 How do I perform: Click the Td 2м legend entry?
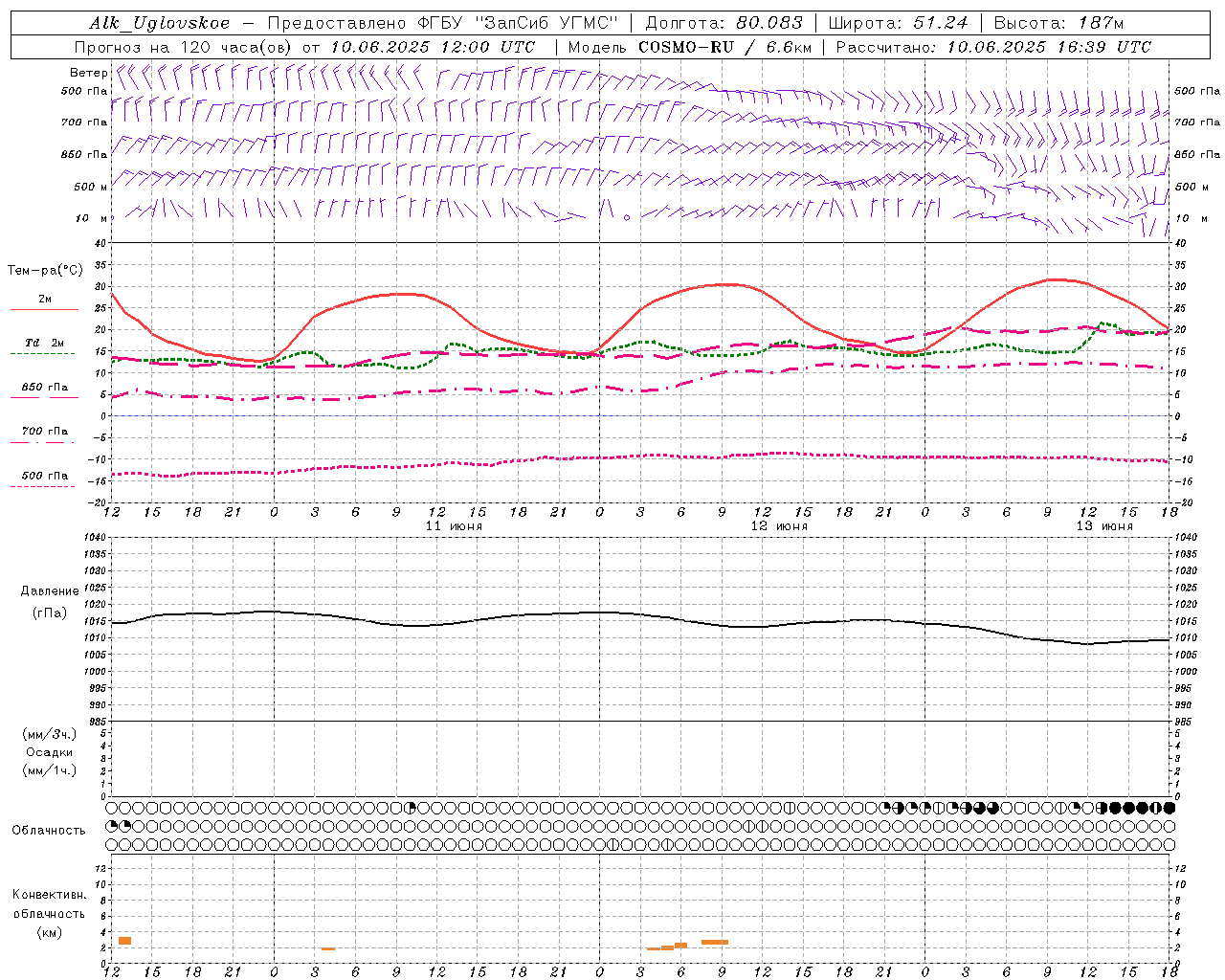[x=45, y=343]
